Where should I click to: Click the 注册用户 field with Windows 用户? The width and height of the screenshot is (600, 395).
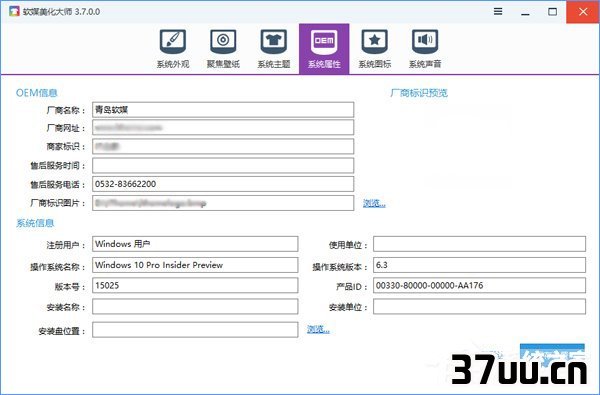pyautogui.click(x=195, y=244)
